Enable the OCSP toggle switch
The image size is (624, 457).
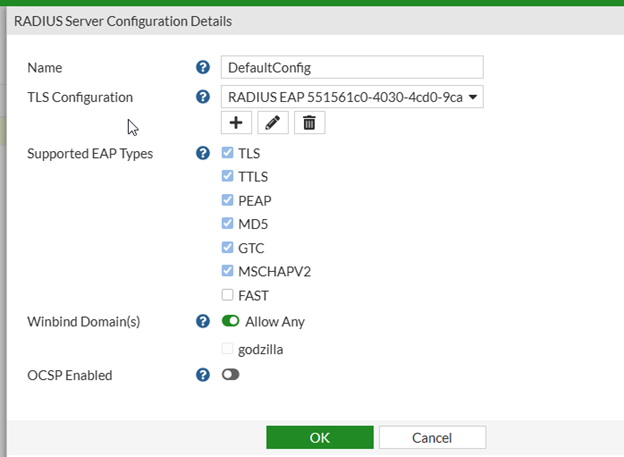231,375
